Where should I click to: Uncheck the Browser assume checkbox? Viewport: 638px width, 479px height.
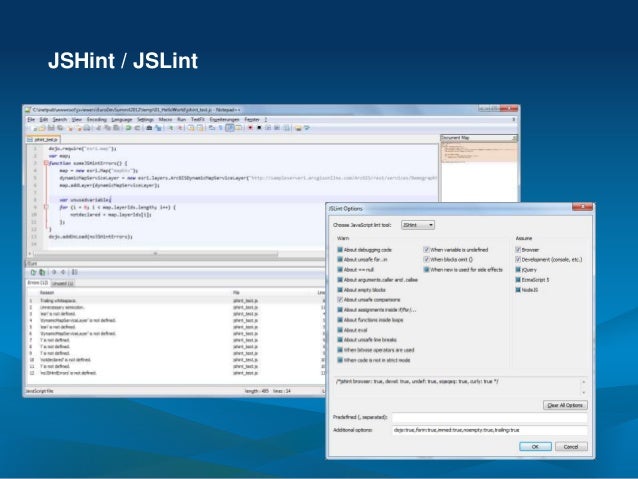click(518, 249)
